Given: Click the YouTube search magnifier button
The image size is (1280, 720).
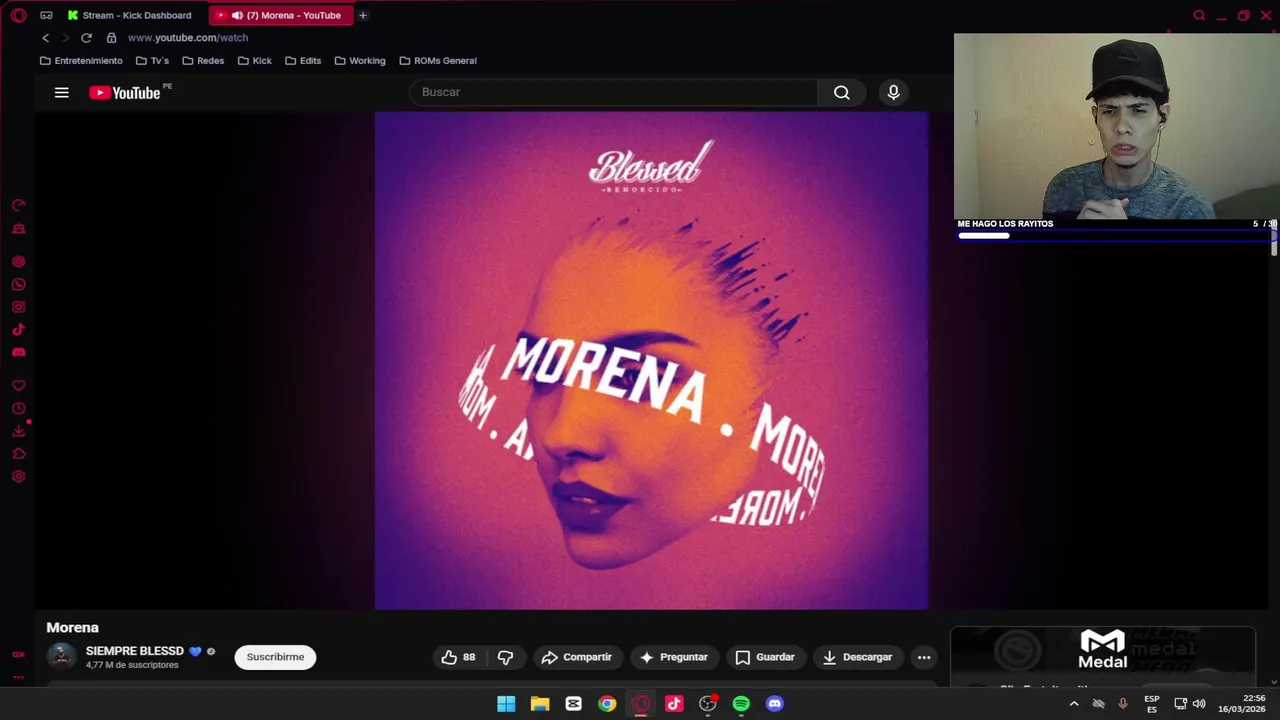Looking at the screenshot, I should [x=842, y=92].
